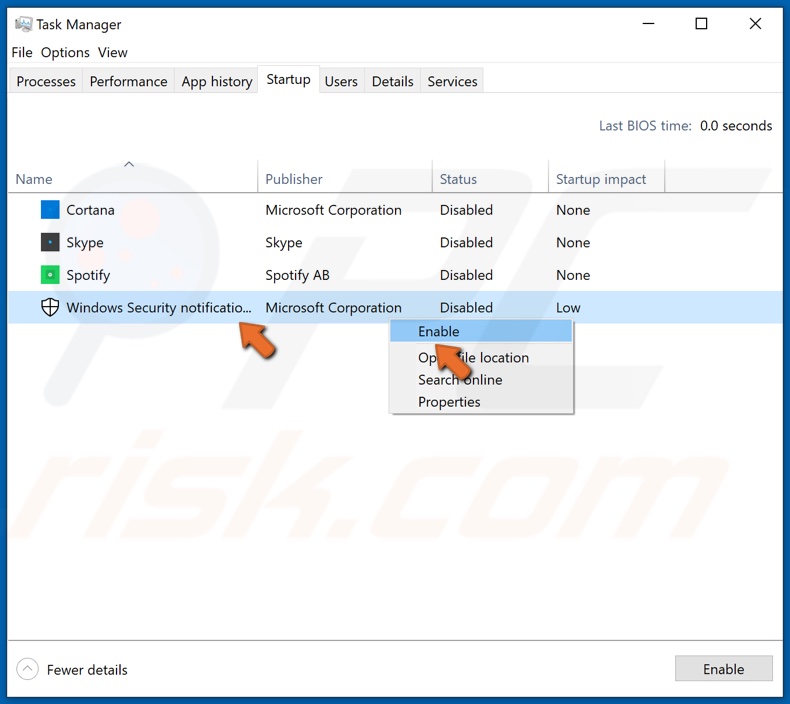Open the Options menu
The width and height of the screenshot is (790, 704).
click(65, 52)
